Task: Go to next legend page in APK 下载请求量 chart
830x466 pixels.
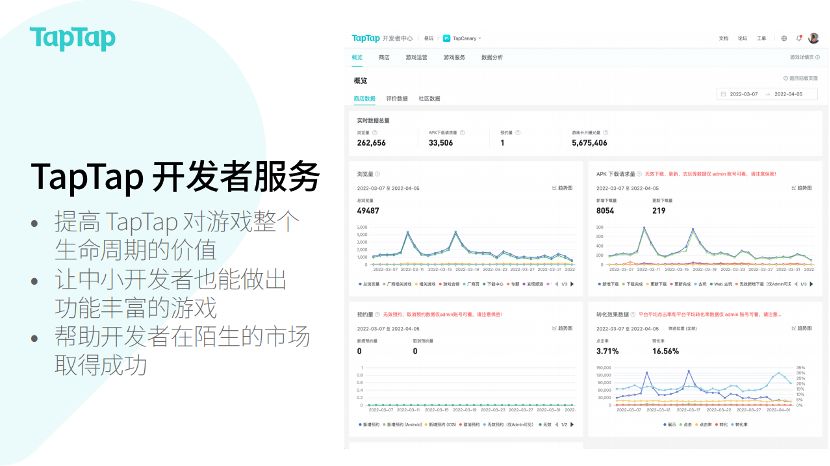Action: tap(811, 284)
